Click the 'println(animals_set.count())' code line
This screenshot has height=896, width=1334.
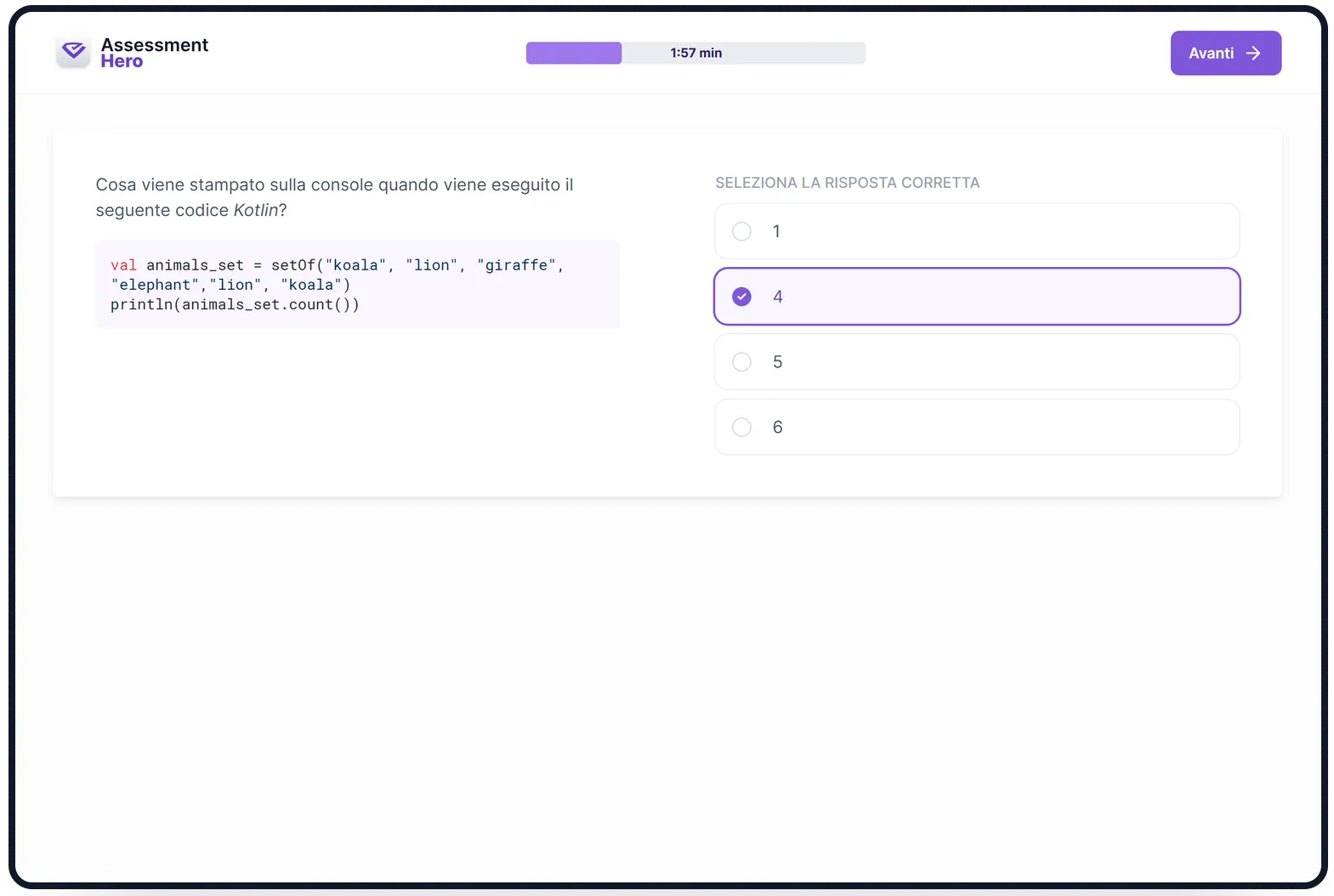(235, 304)
